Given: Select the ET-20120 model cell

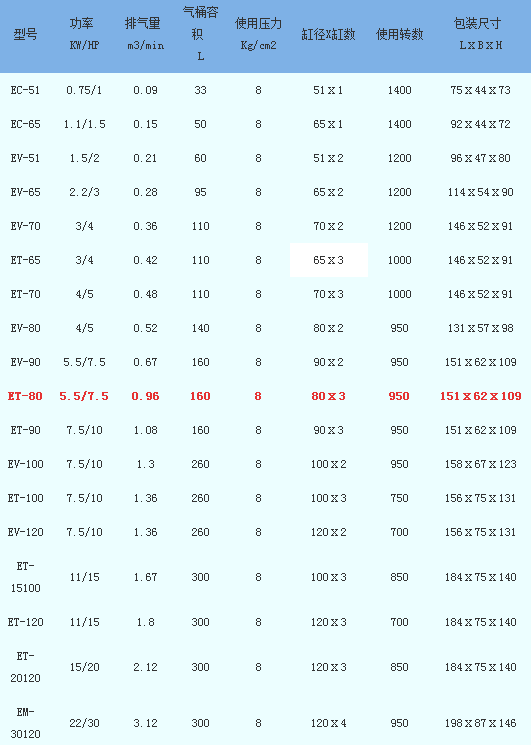Looking at the screenshot, I should pyautogui.click(x=25, y=667).
